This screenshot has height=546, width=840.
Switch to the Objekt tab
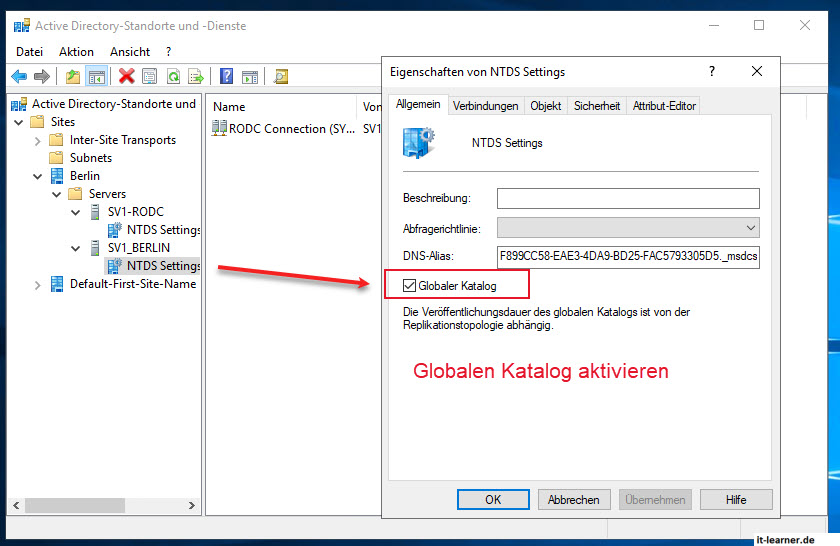click(545, 106)
